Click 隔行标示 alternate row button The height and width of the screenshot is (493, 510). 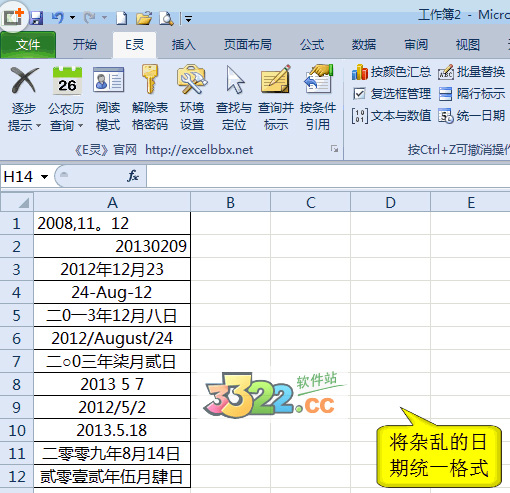coord(471,94)
